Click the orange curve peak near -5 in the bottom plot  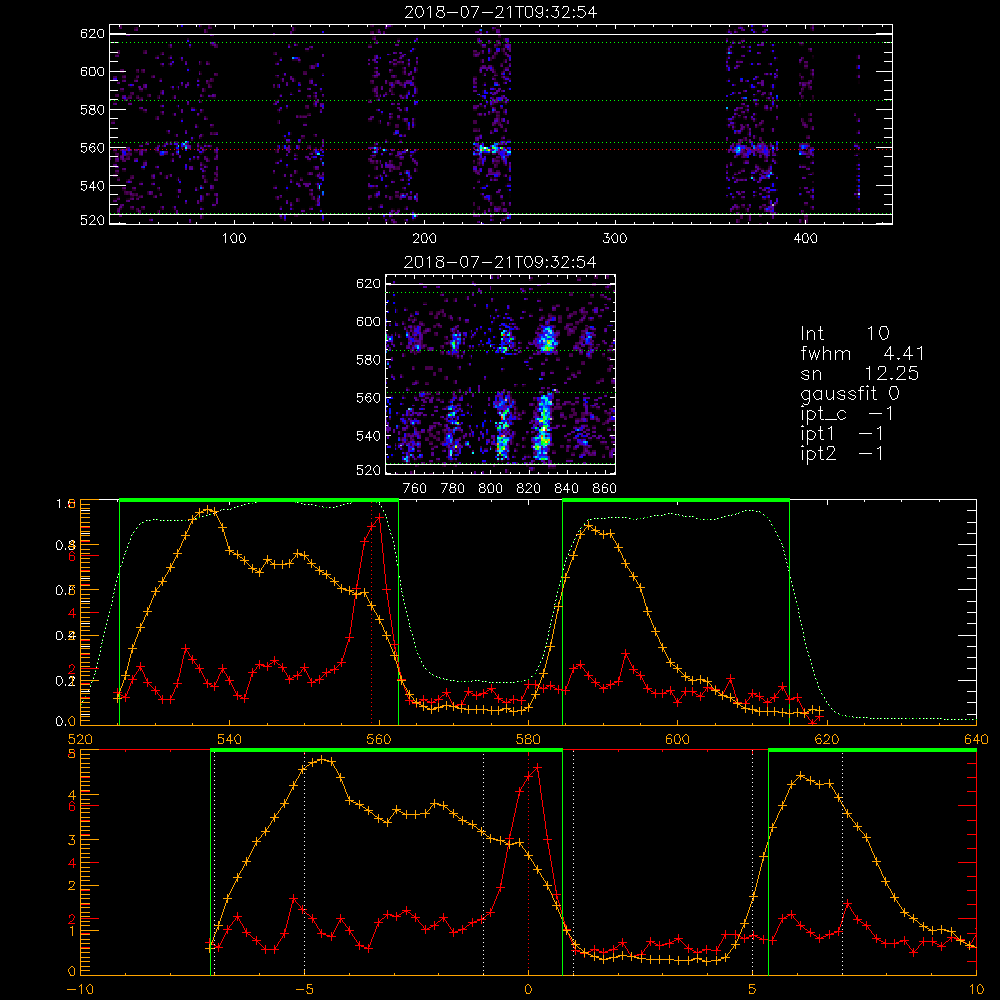click(x=323, y=759)
